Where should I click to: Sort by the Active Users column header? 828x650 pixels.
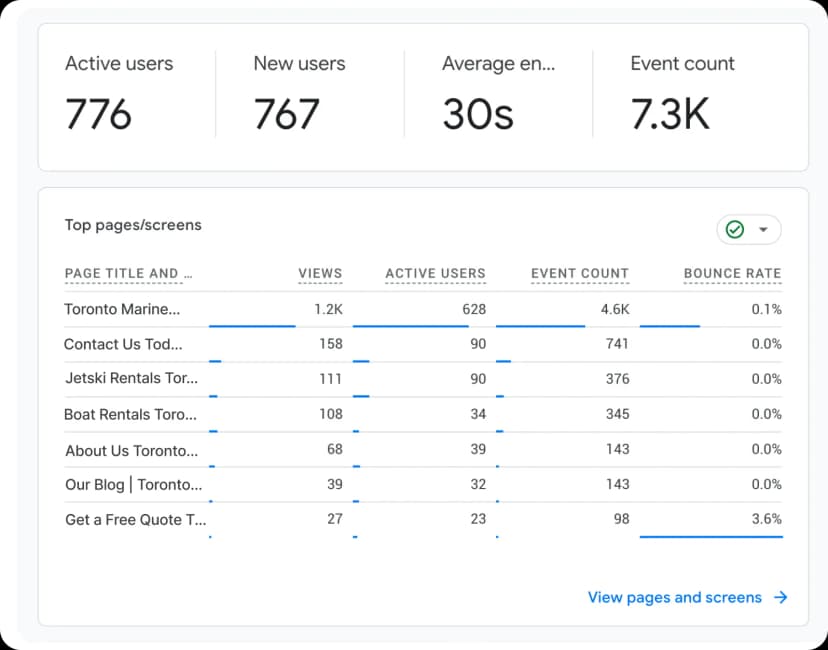(x=435, y=273)
